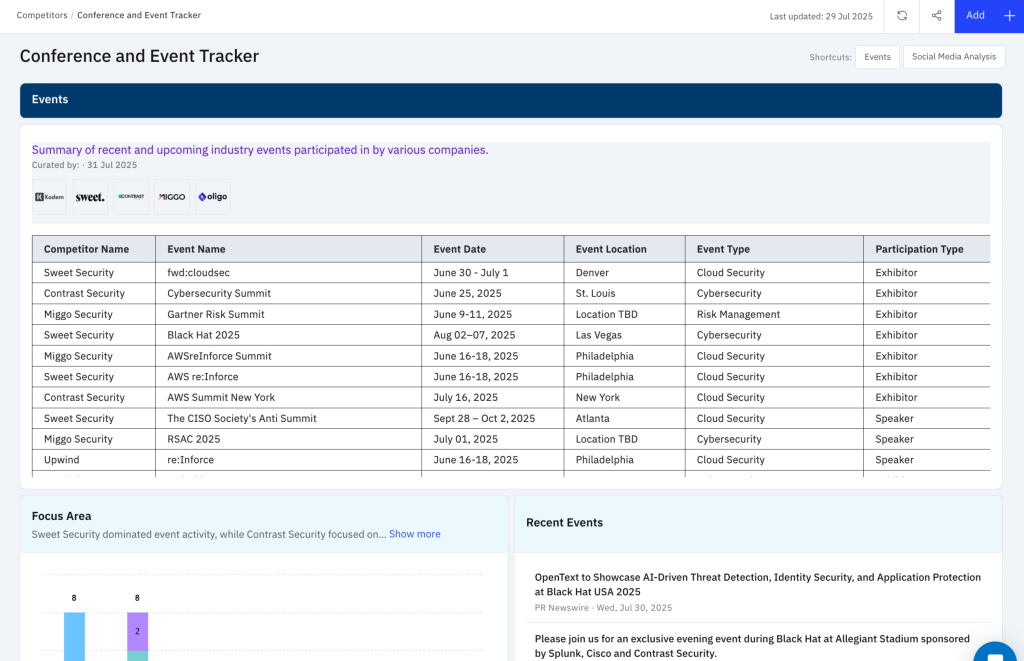The height and width of the screenshot is (661, 1024).
Task: Select the Upwind competitor name cell
Action: point(94,460)
